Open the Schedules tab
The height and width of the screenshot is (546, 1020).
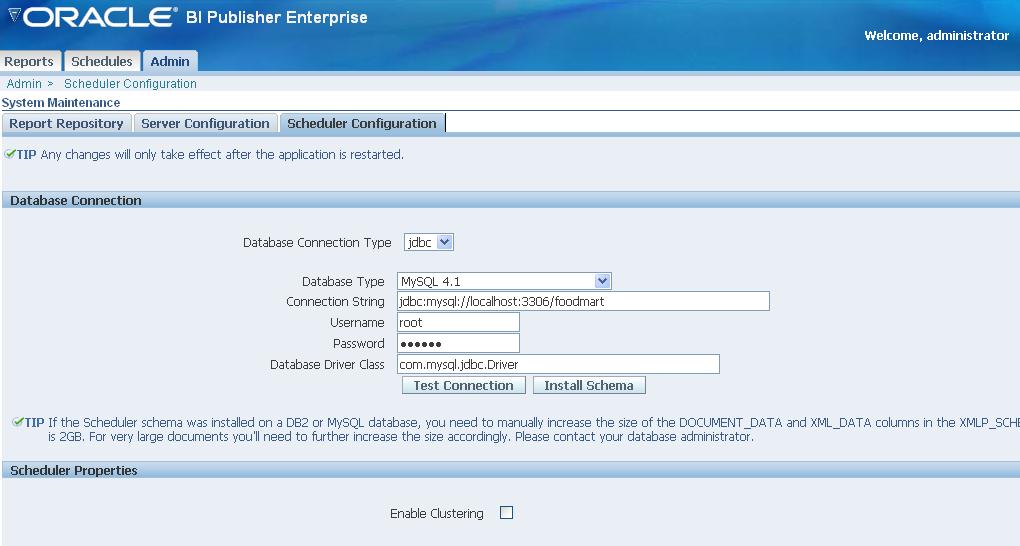click(x=102, y=61)
